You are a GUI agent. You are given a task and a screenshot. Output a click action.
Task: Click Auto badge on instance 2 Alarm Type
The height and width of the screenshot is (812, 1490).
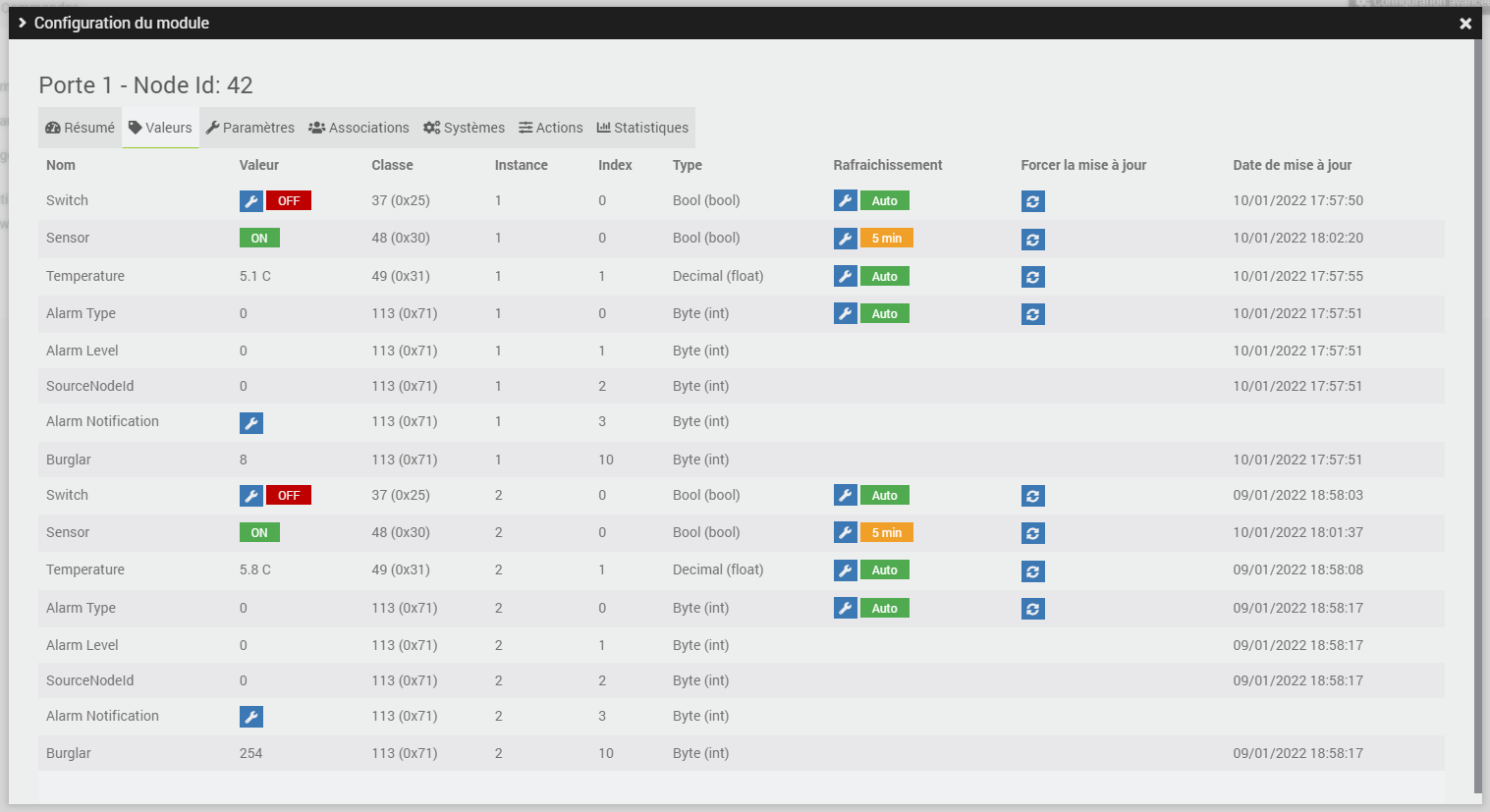coord(885,609)
